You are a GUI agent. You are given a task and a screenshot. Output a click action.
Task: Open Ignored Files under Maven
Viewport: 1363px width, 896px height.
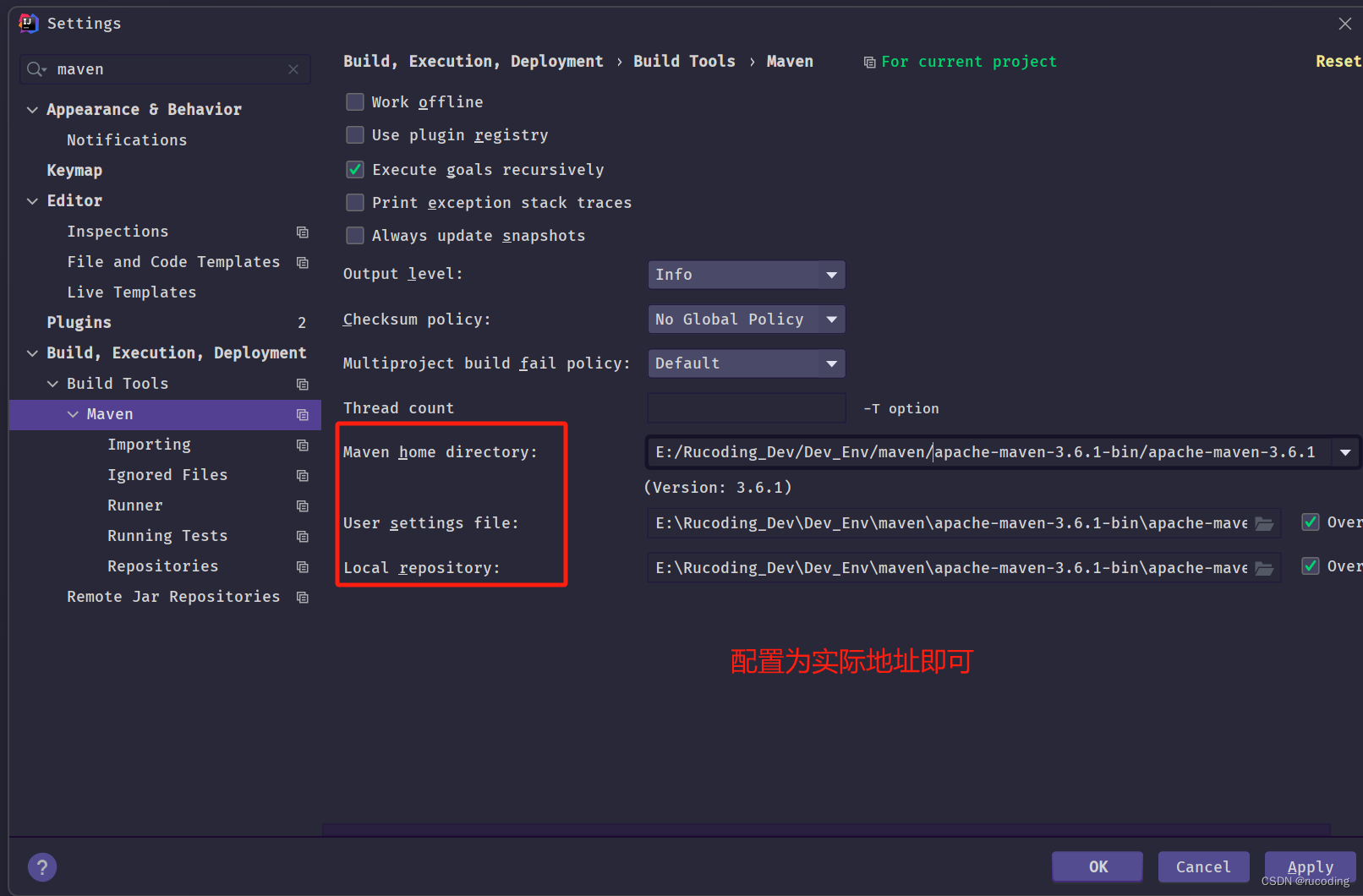[167, 475]
